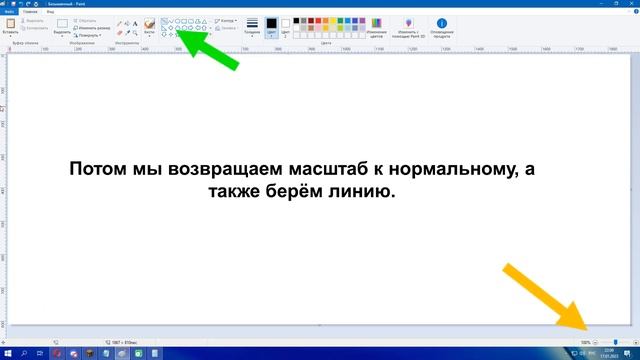Click the taskbar clock and date
This screenshot has height=360, width=640.
tap(609, 353)
